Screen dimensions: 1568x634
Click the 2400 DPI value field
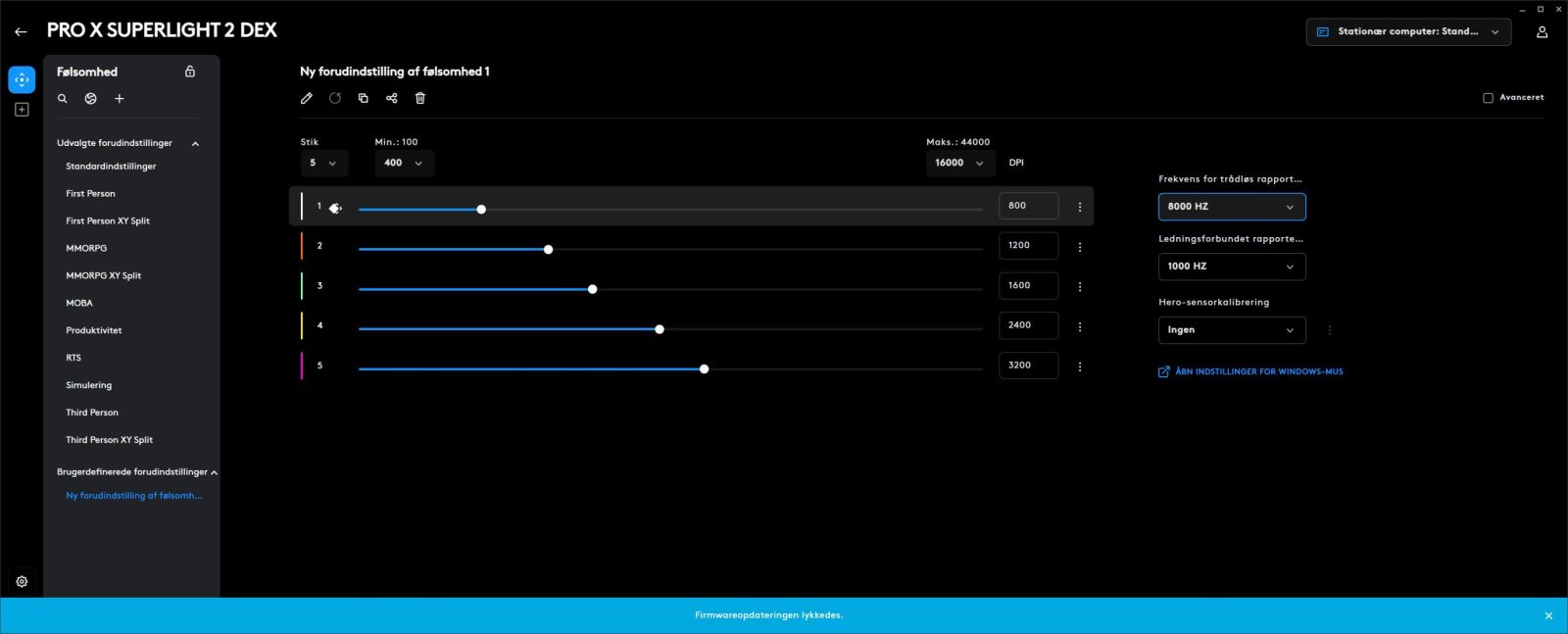point(1028,325)
